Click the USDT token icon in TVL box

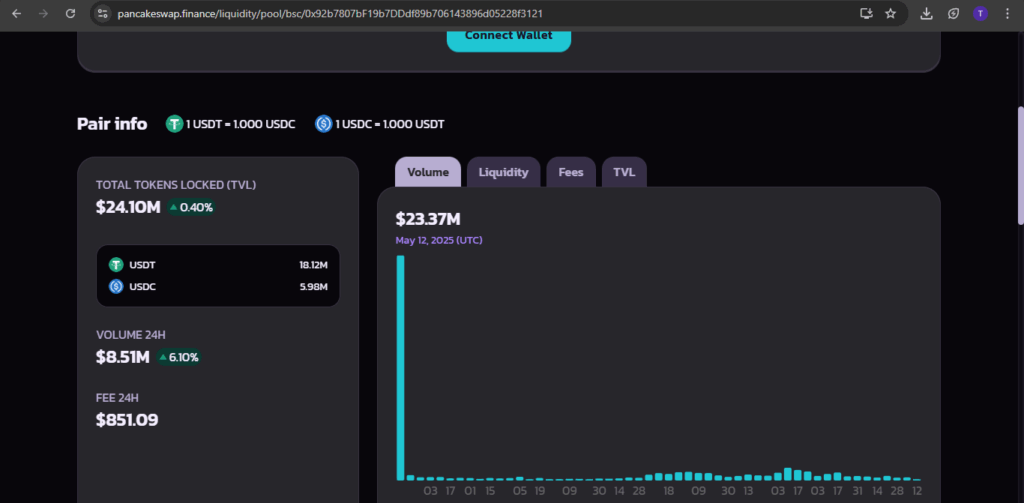[116, 265]
